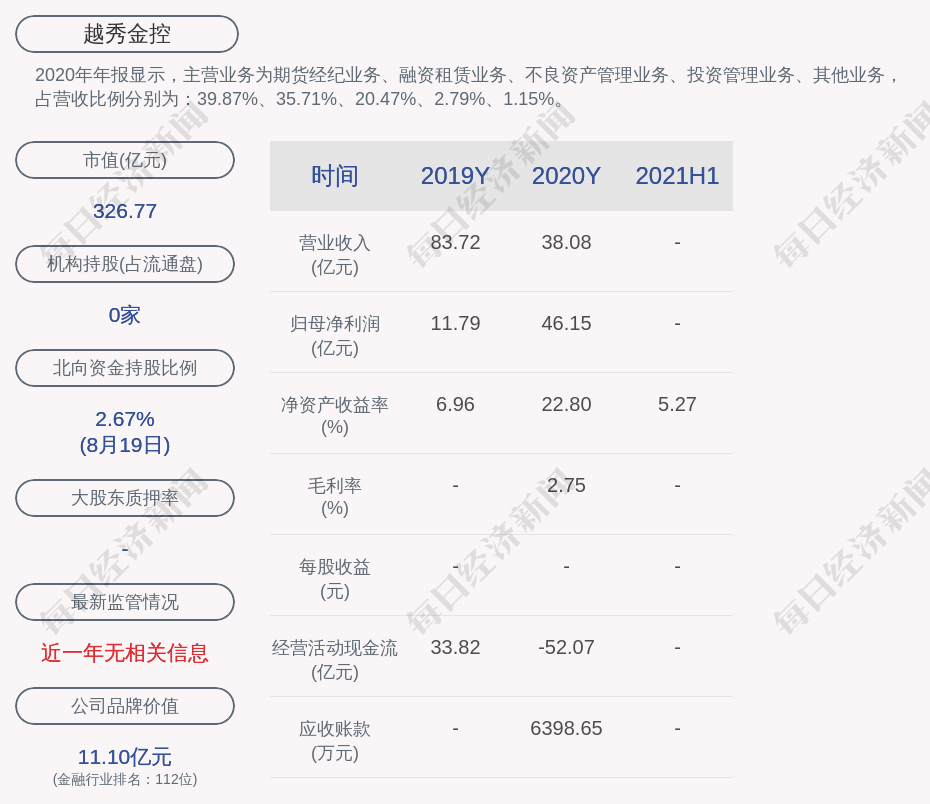This screenshot has width=930, height=804.
Task: Click the 2019Y column header
Action: 455,176
